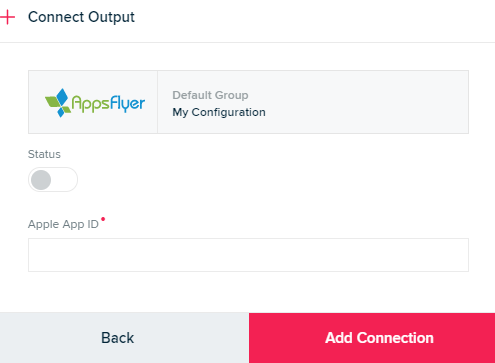Image resolution: width=495 pixels, height=363 pixels.
Task: Select the blue diamond in AppsFlyer logo
Action: click(x=62, y=96)
